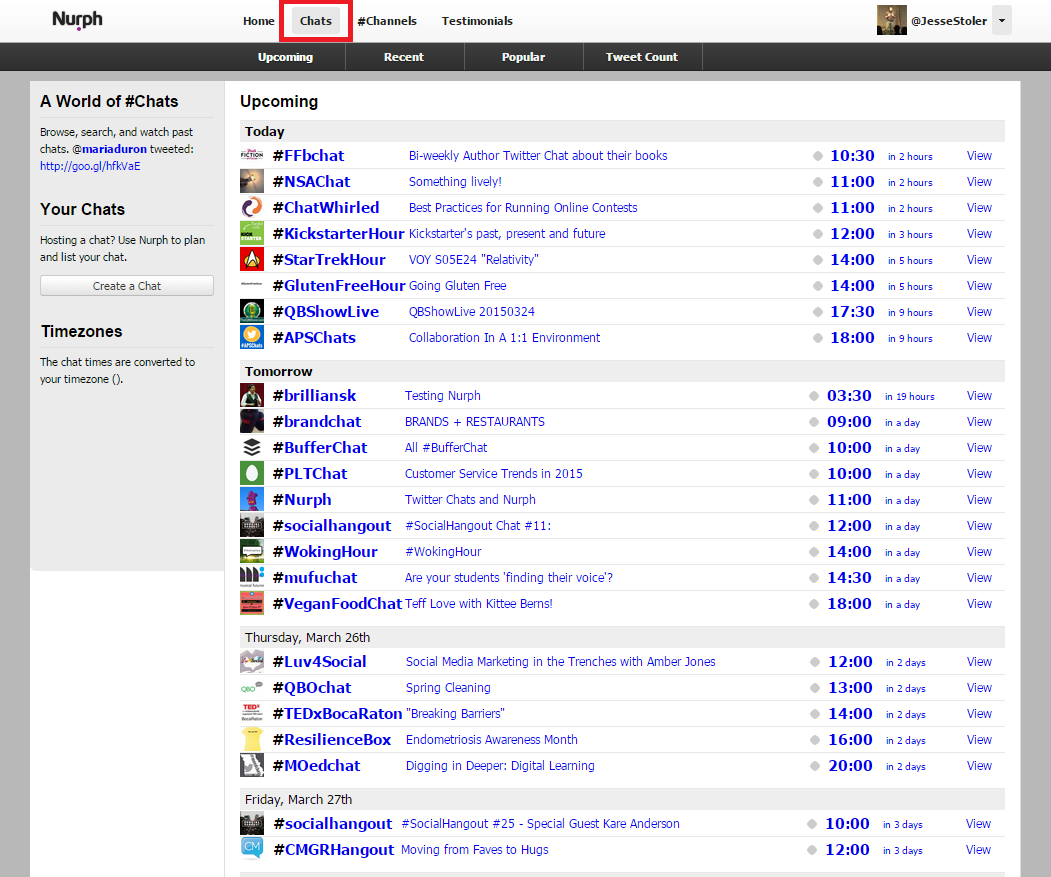Viewport: 1051px width, 877px height.
Task: Click the @JesseStoler profile picture
Action: point(891,20)
